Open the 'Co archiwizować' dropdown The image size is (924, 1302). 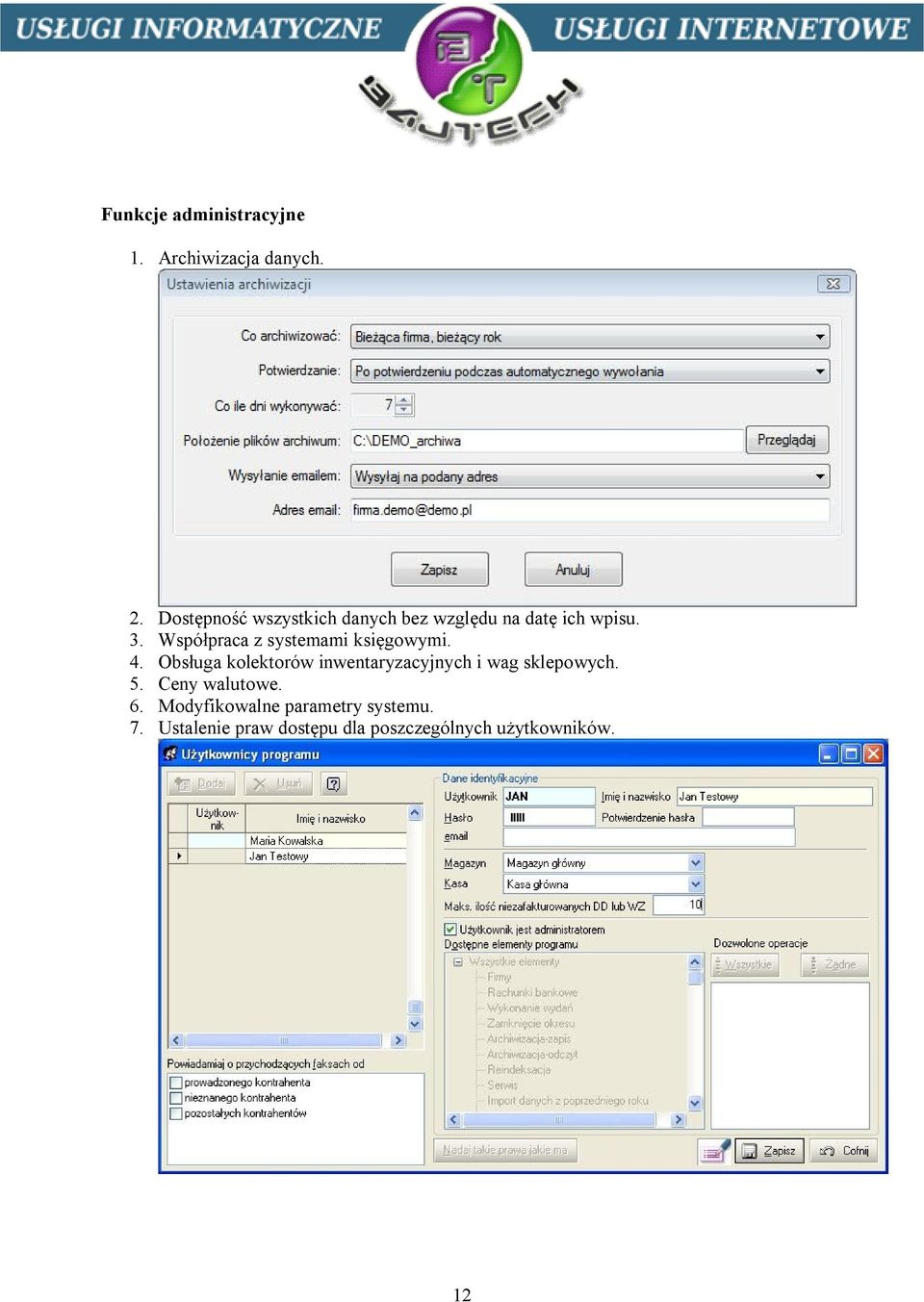[x=589, y=337]
